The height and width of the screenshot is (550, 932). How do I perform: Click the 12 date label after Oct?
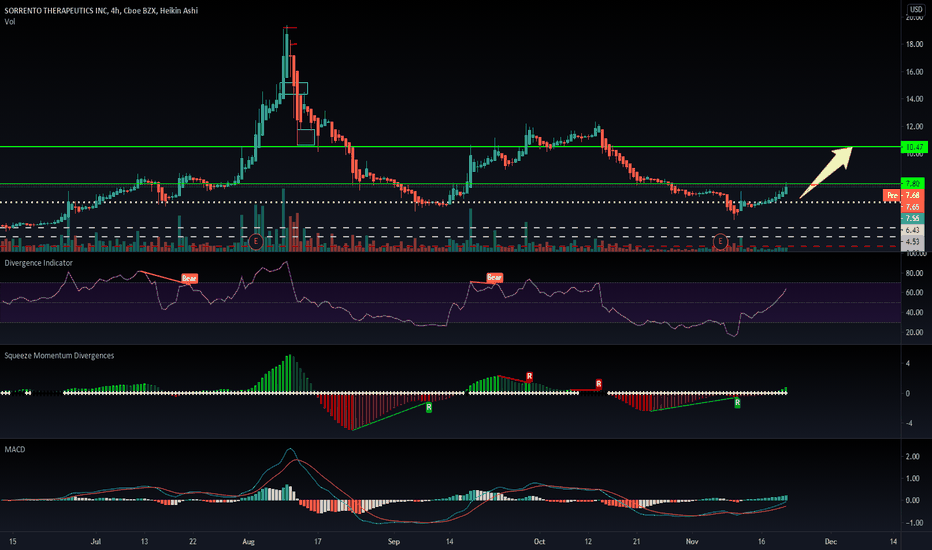[588, 542]
